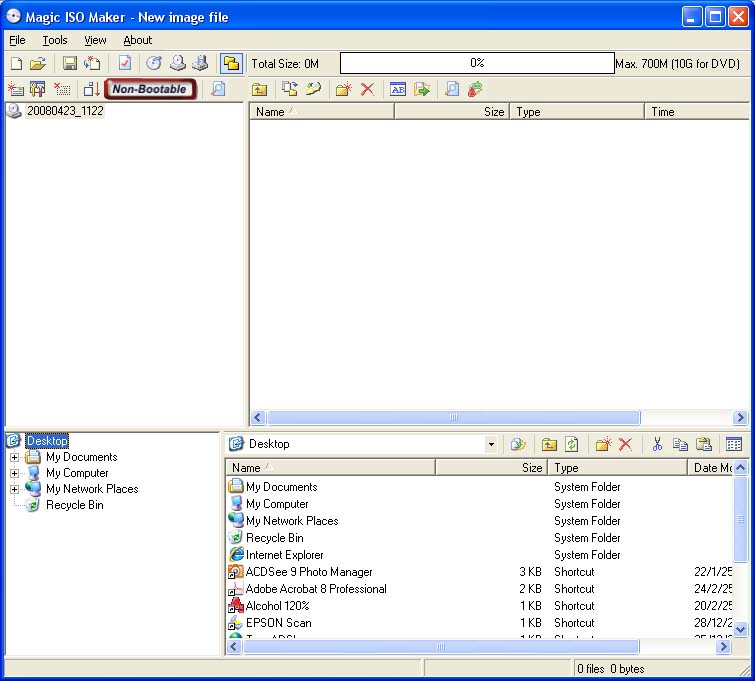The width and height of the screenshot is (755, 681).
Task: Click the disc-with-arrow CD image icon
Action: point(154,64)
